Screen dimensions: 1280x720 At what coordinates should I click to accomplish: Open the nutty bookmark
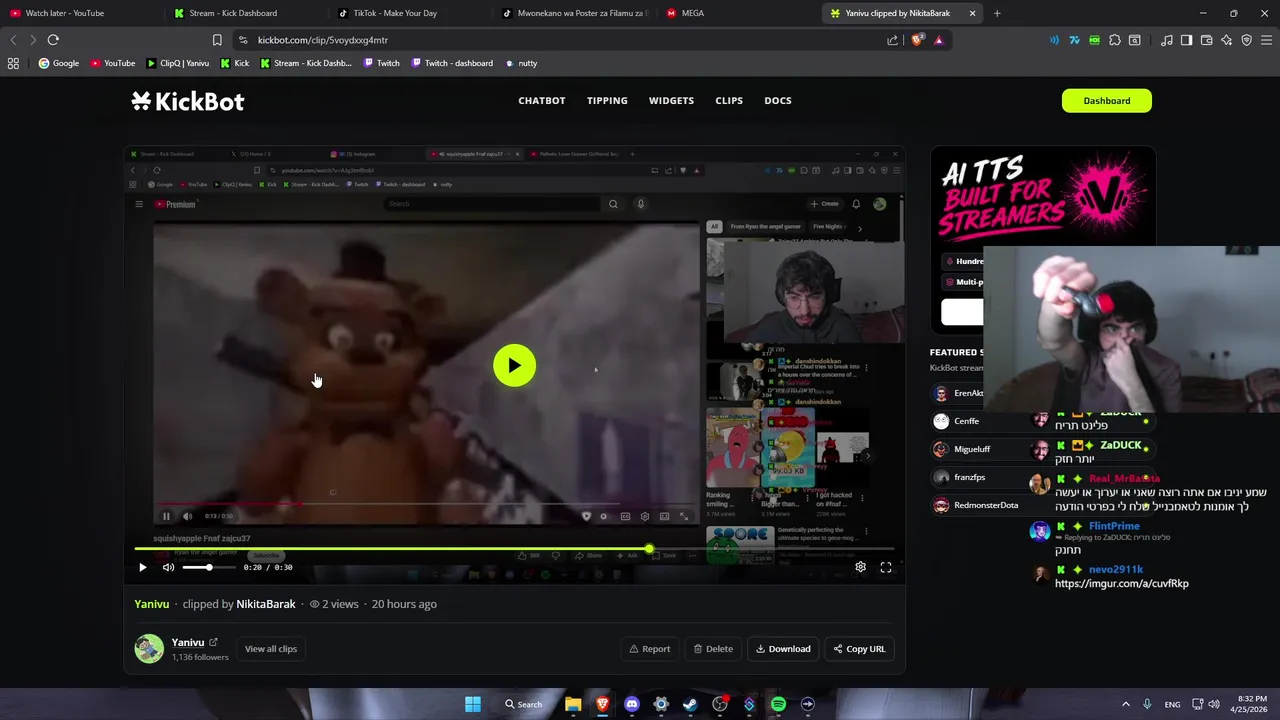[521, 63]
